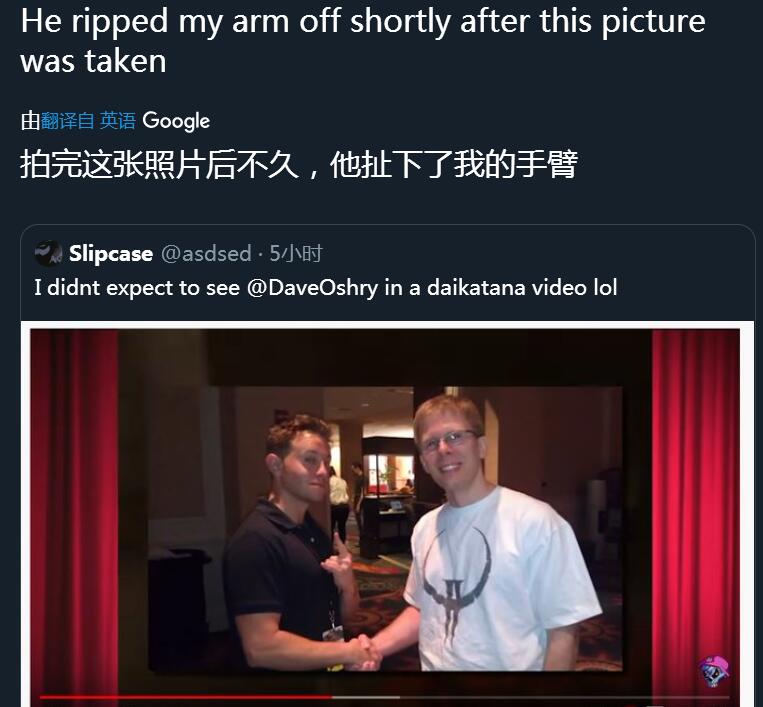Click the Google logo beside translation label

176,121
